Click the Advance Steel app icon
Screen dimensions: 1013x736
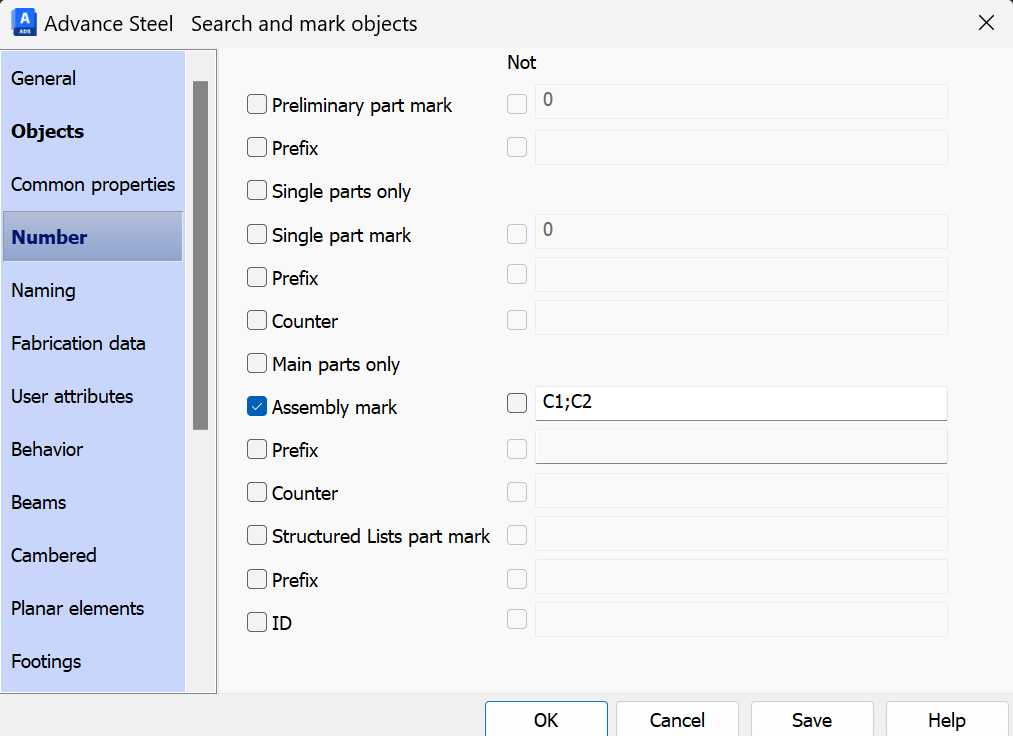pyautogui.click(x=24, y=22)
